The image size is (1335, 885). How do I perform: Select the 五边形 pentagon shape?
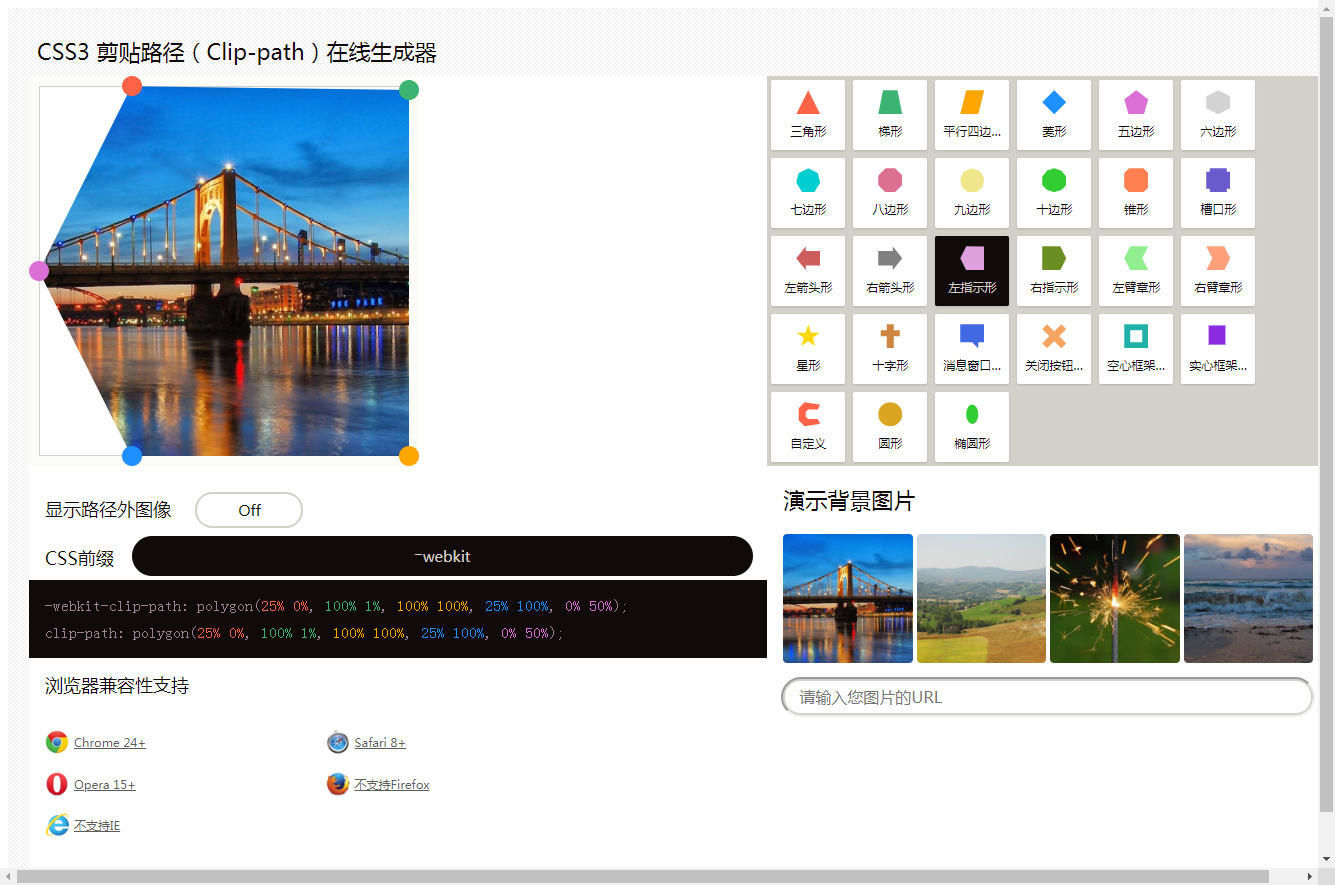(x=1135, y=114)
